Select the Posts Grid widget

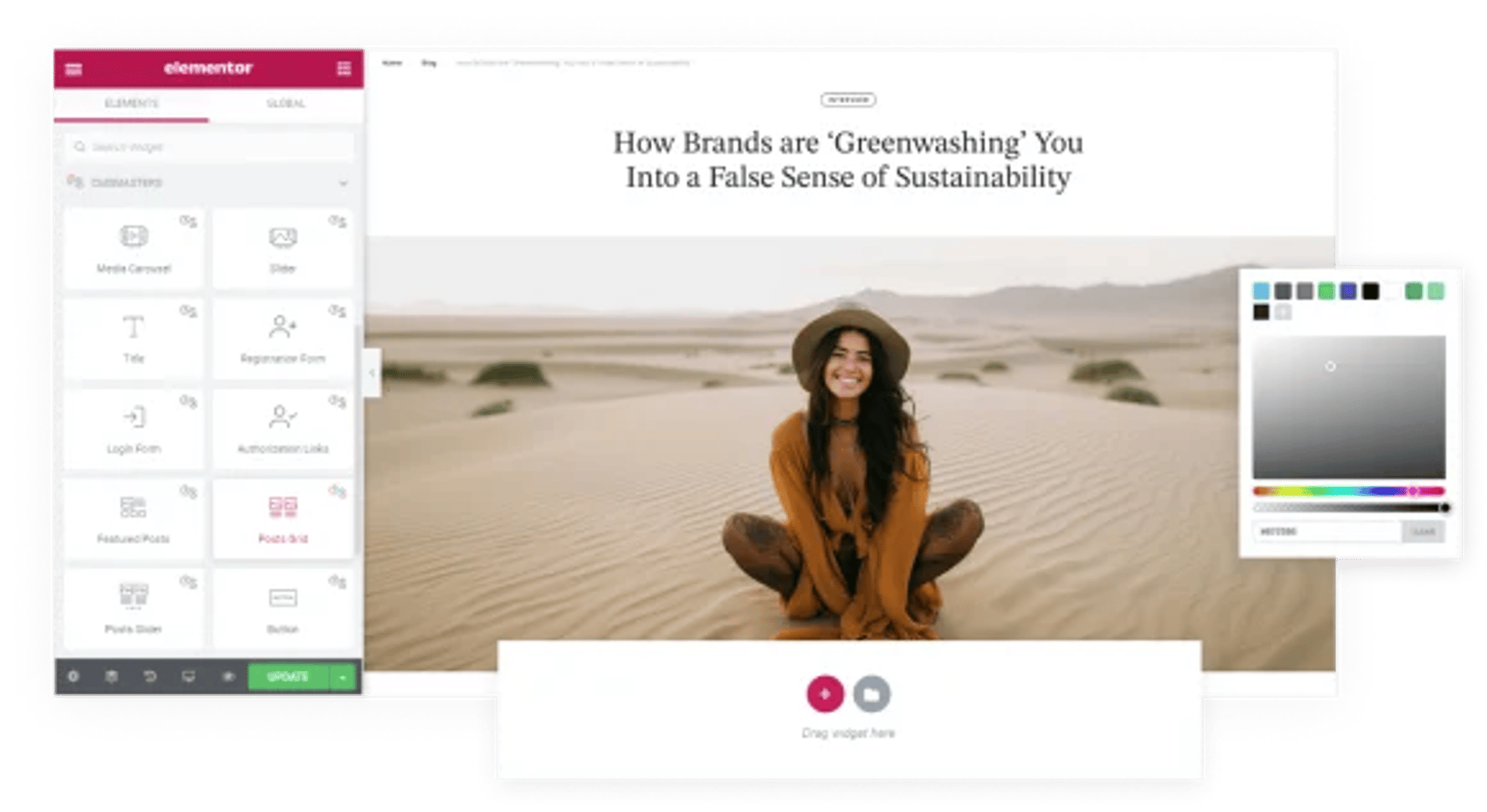click(x=283, y=519)
